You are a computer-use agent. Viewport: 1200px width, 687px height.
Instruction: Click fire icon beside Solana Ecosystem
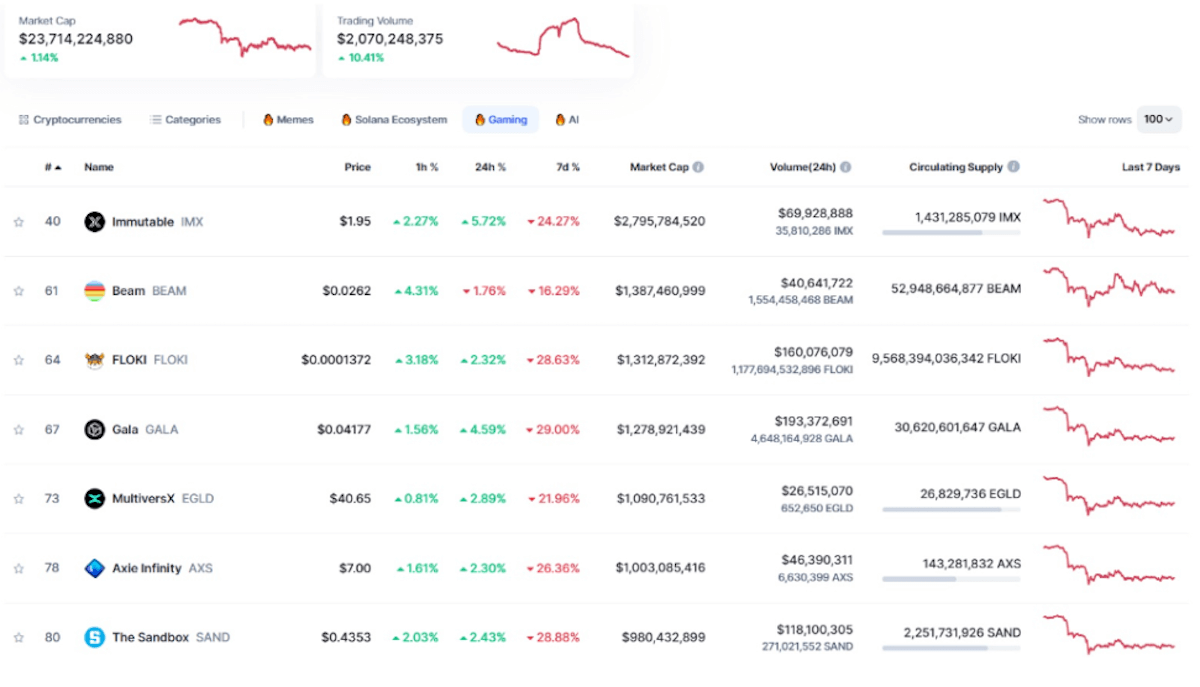pos(346,120)
